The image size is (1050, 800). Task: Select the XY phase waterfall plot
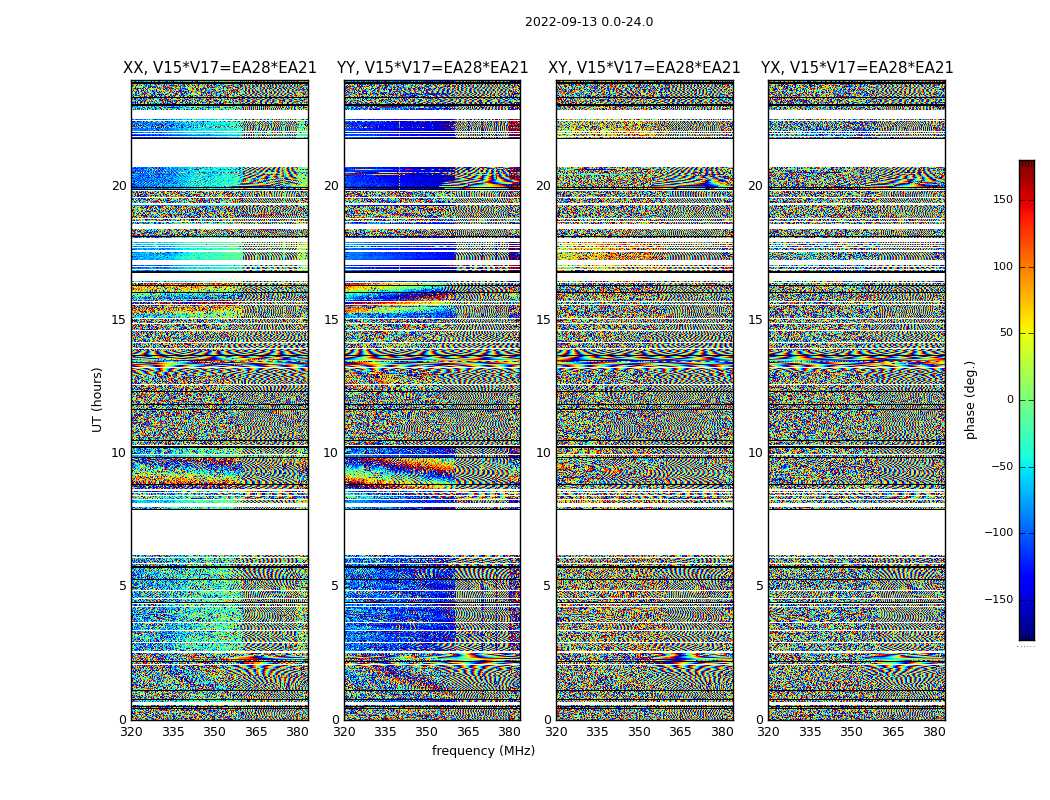[x=644, y=400]
